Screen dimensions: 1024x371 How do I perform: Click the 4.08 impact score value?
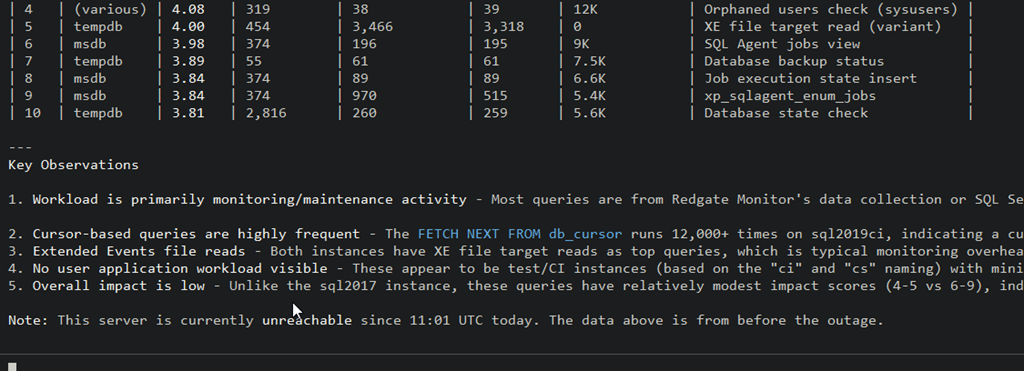(x=188, y=9)
